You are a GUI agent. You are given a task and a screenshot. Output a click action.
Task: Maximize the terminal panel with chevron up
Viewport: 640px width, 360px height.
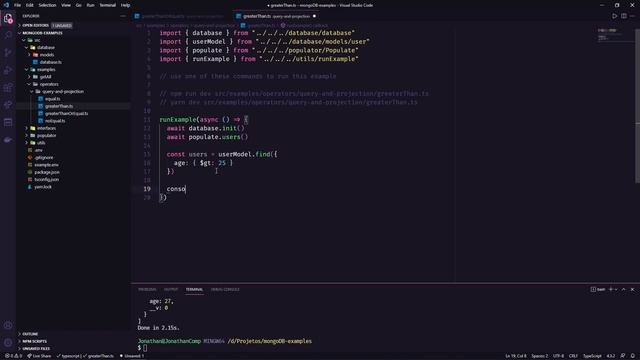click(623, 289)
